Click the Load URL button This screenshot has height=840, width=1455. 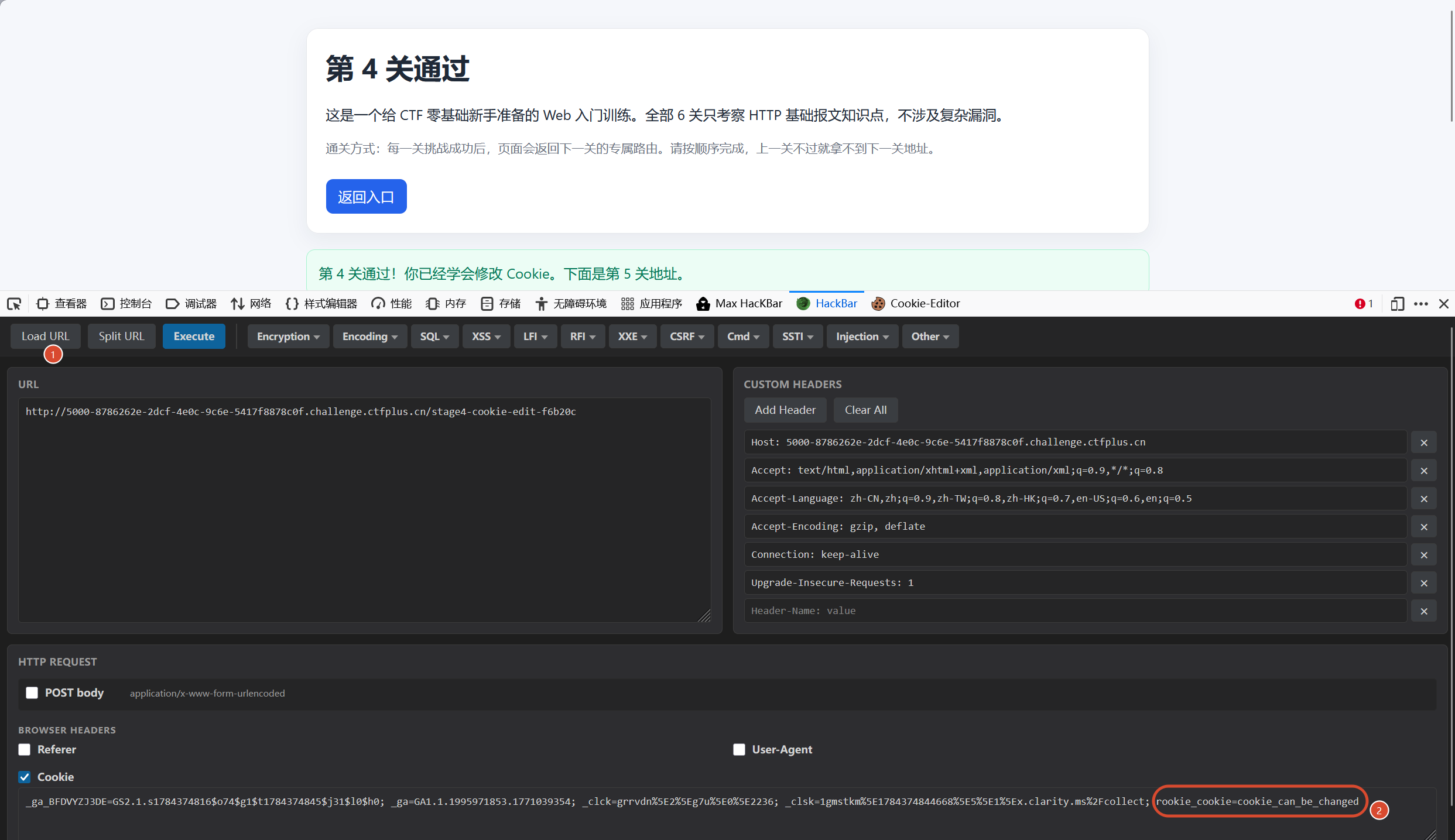coord(46,337)
